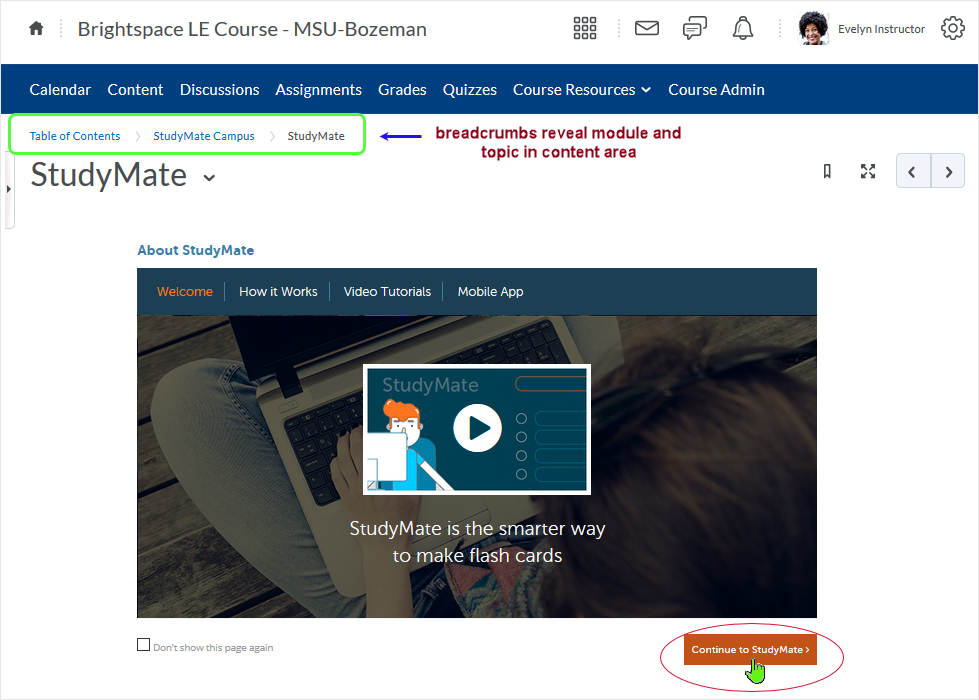Open Discussions in the navbar
The width and height of the screenshot is (979, 700).
click(x=219, y=90)
